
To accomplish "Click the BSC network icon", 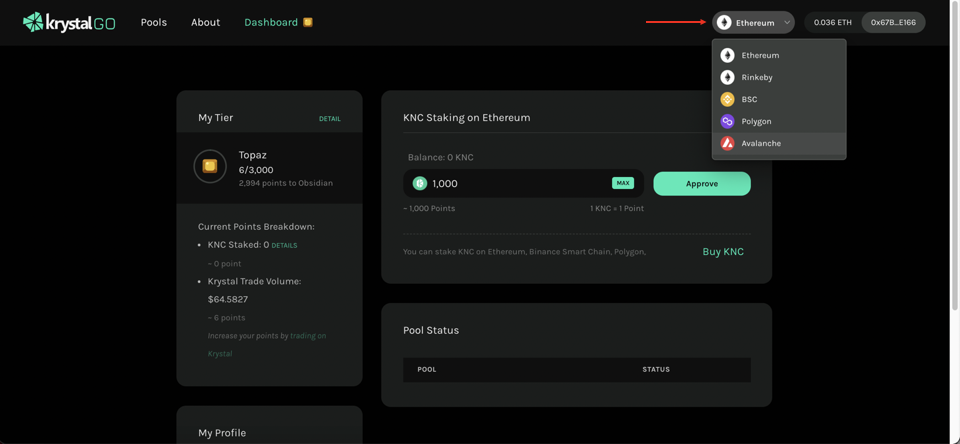I will pos(727,99).
